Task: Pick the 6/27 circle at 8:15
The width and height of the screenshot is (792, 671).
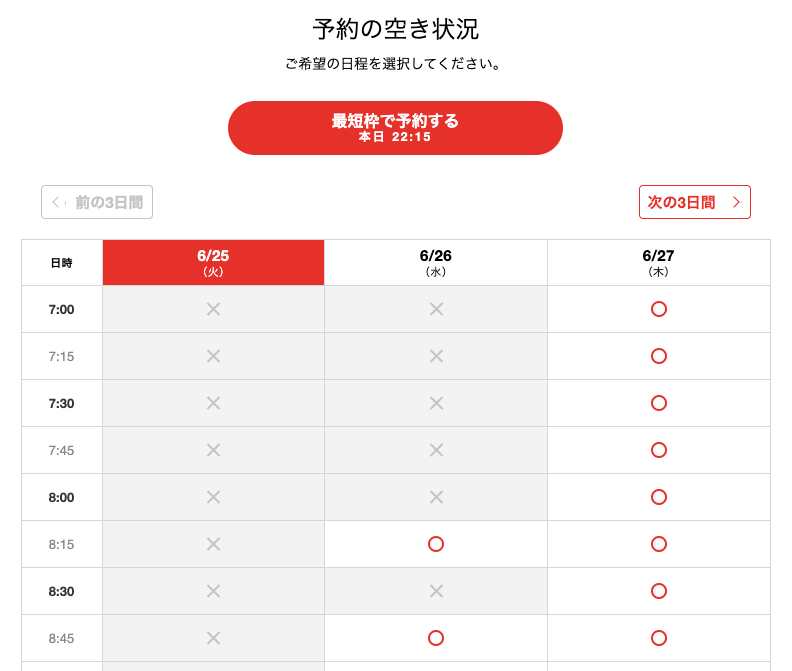Action: click(659, 544)
